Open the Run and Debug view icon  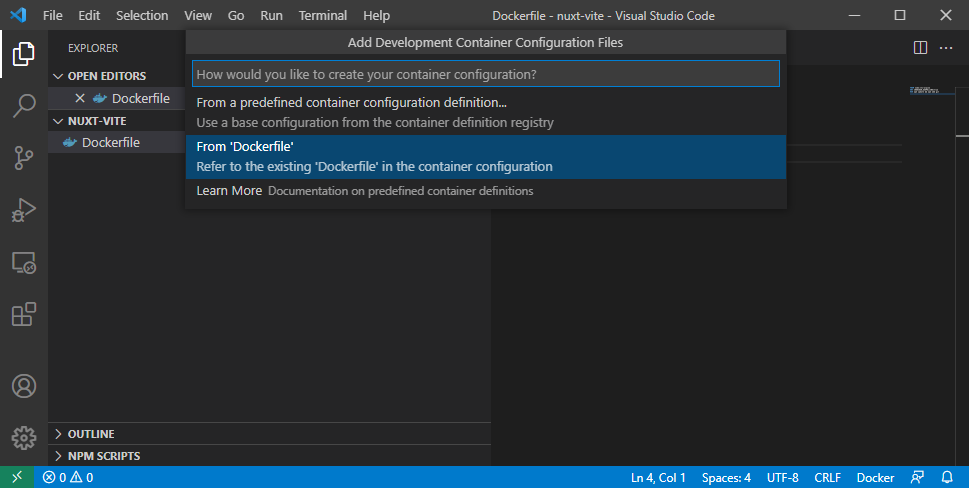[23, 210]
